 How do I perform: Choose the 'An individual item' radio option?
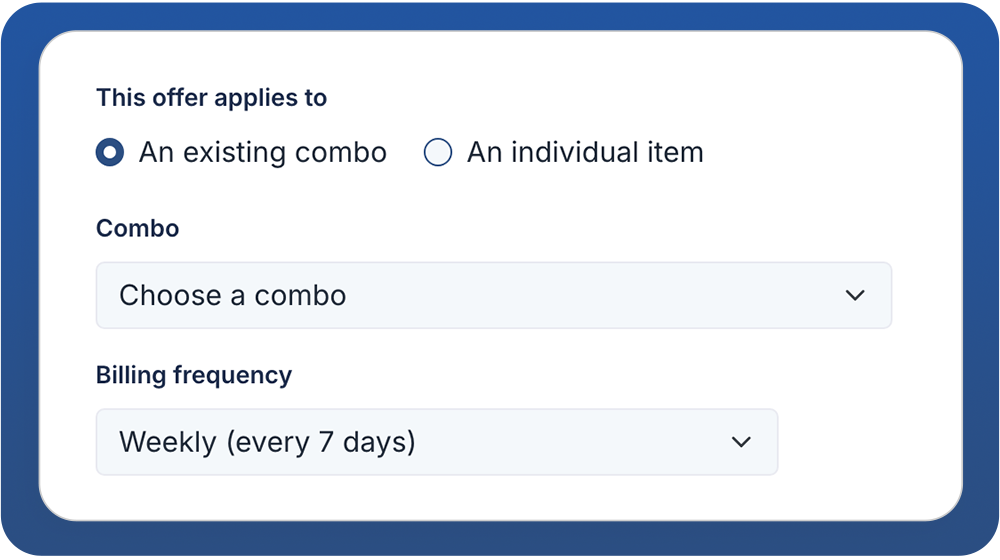coord(438,152)
